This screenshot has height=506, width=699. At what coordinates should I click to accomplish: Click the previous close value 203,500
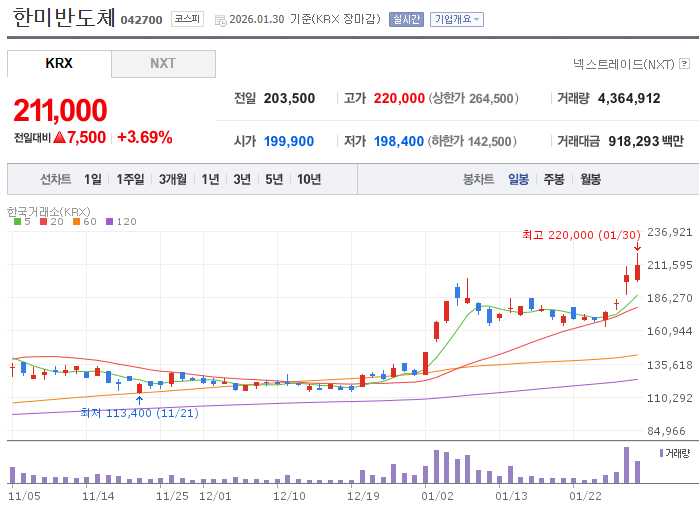[289, 98]
